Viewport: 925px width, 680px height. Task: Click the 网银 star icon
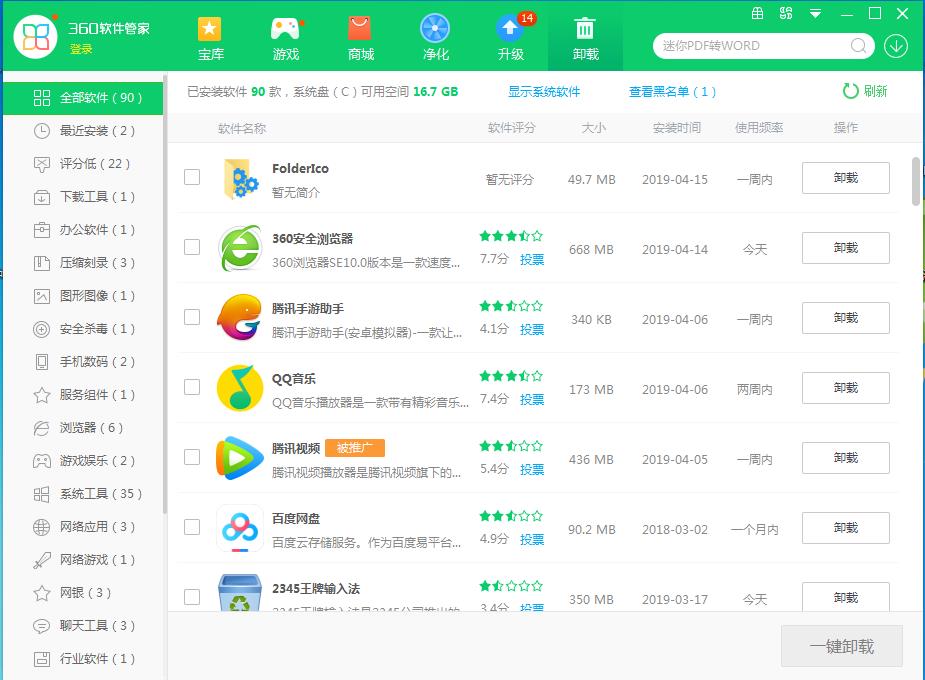coord(41,593)
